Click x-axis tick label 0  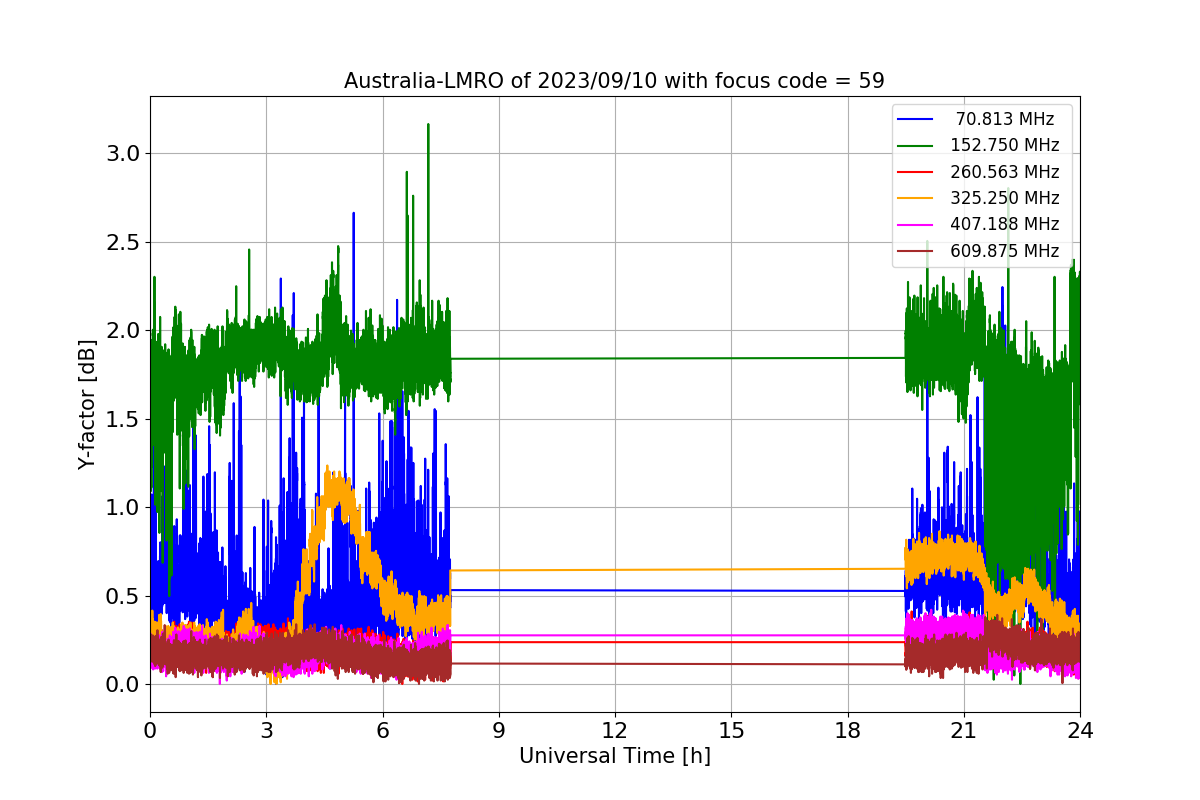pyautogui.click(x=150, y=730)
